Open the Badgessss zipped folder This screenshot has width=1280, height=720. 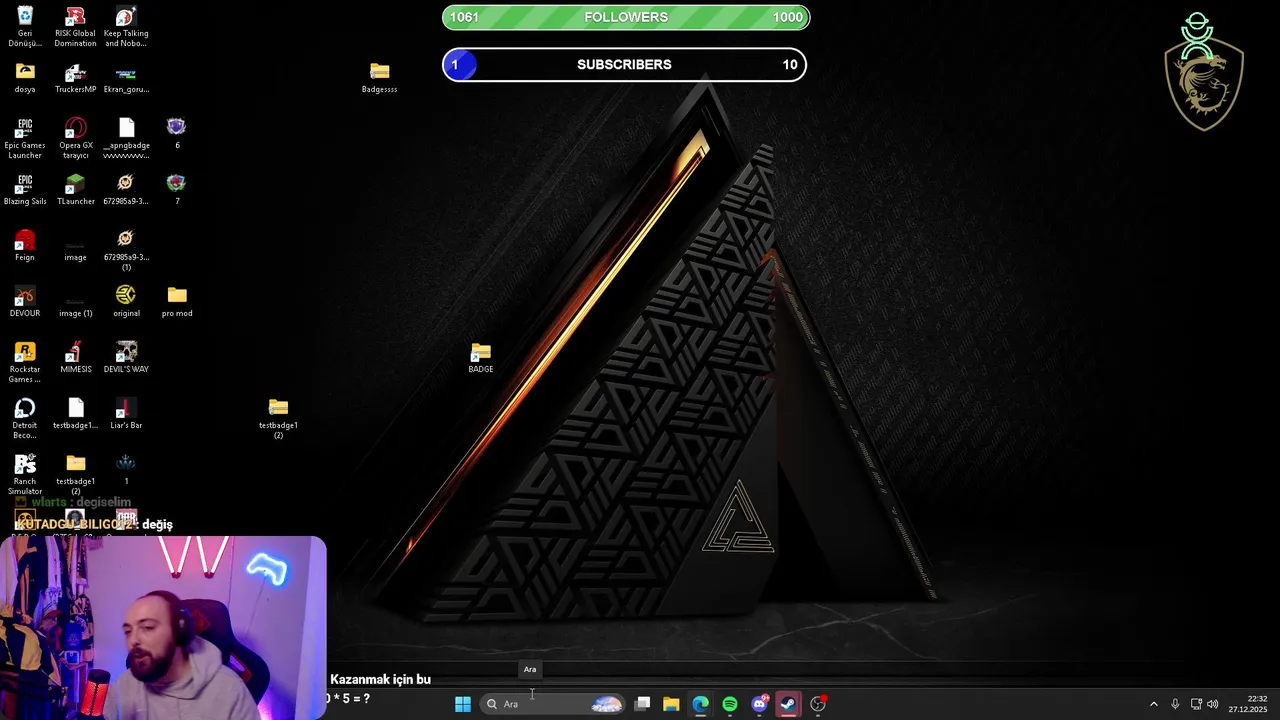[x=379, y=78]
